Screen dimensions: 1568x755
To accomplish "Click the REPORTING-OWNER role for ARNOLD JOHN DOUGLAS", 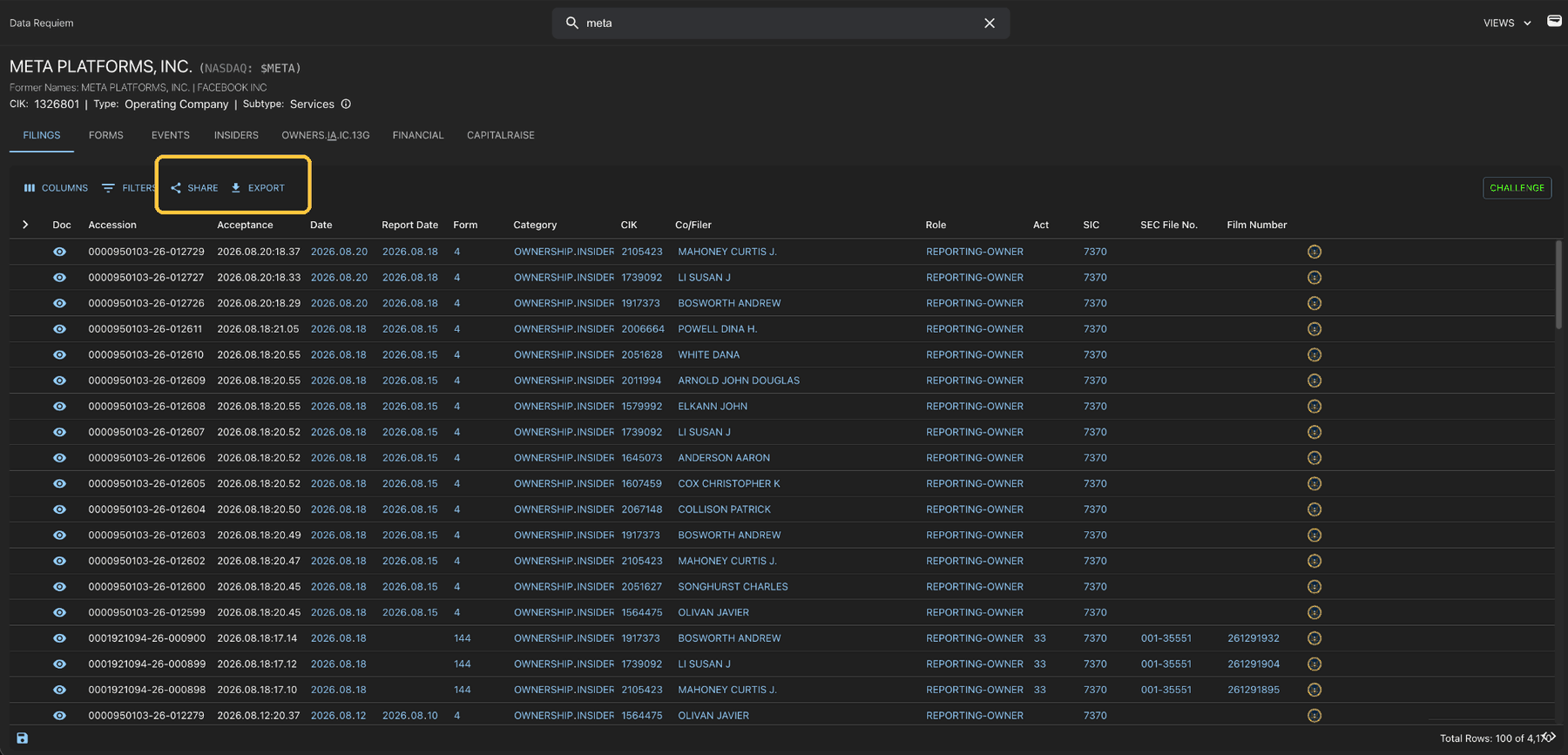I will tap(975, 381).
